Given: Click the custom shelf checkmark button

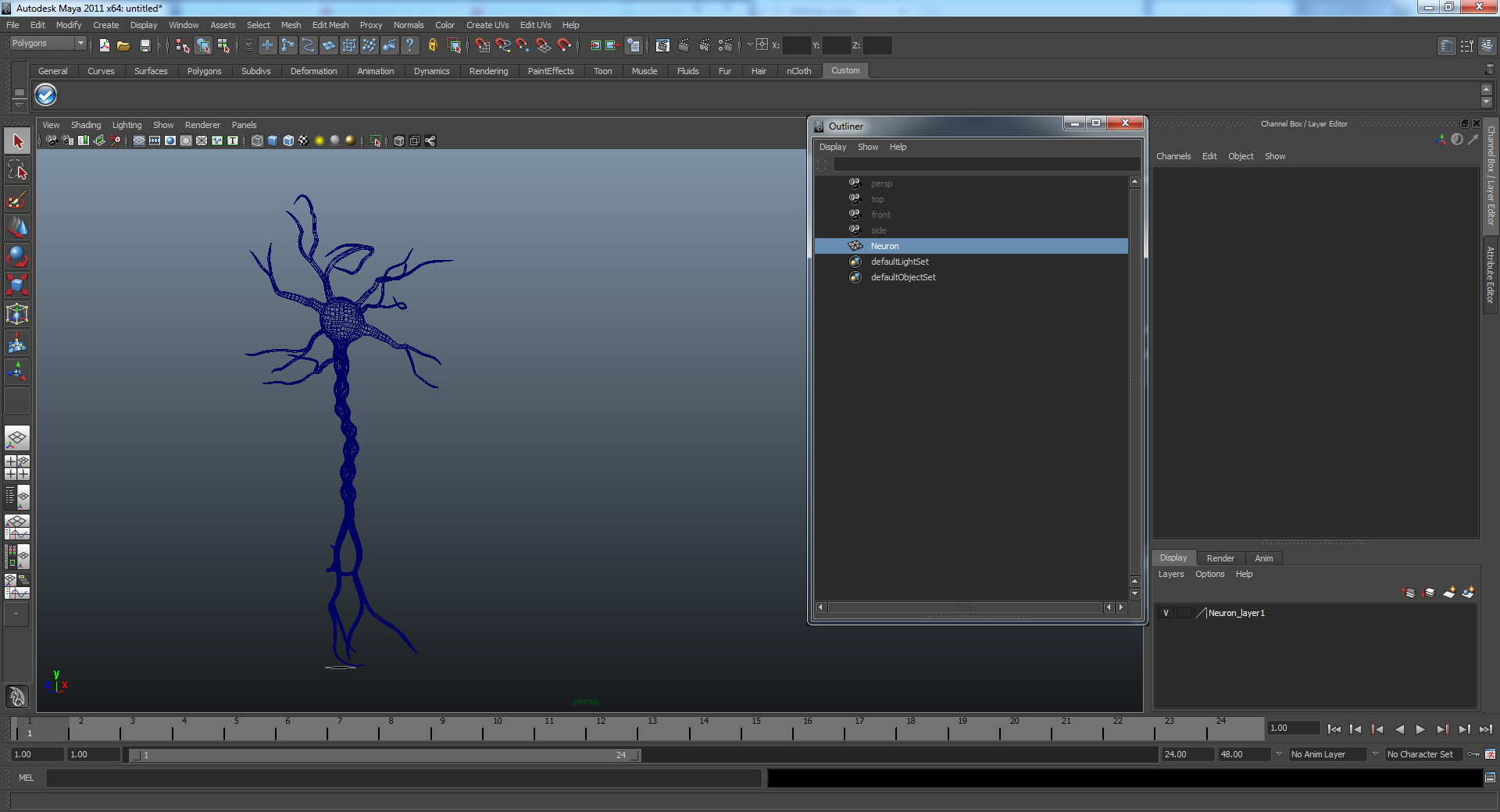Looking at the screenshot, I should pyautogui.click(x=46, y=95).
